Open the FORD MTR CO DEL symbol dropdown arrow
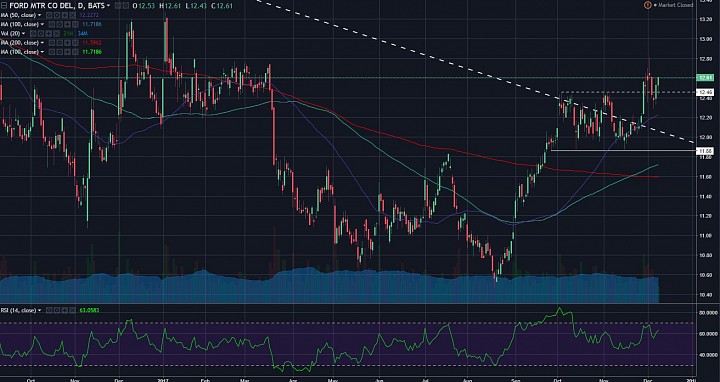 tap(108, 6)
